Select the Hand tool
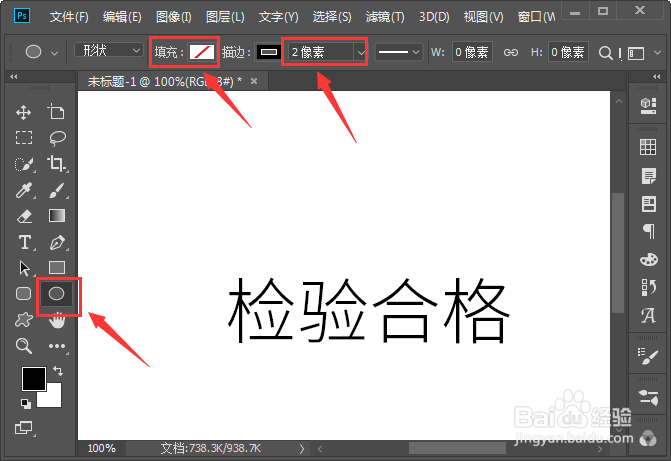Screen dimensions: 671x461 coord(57,320)
